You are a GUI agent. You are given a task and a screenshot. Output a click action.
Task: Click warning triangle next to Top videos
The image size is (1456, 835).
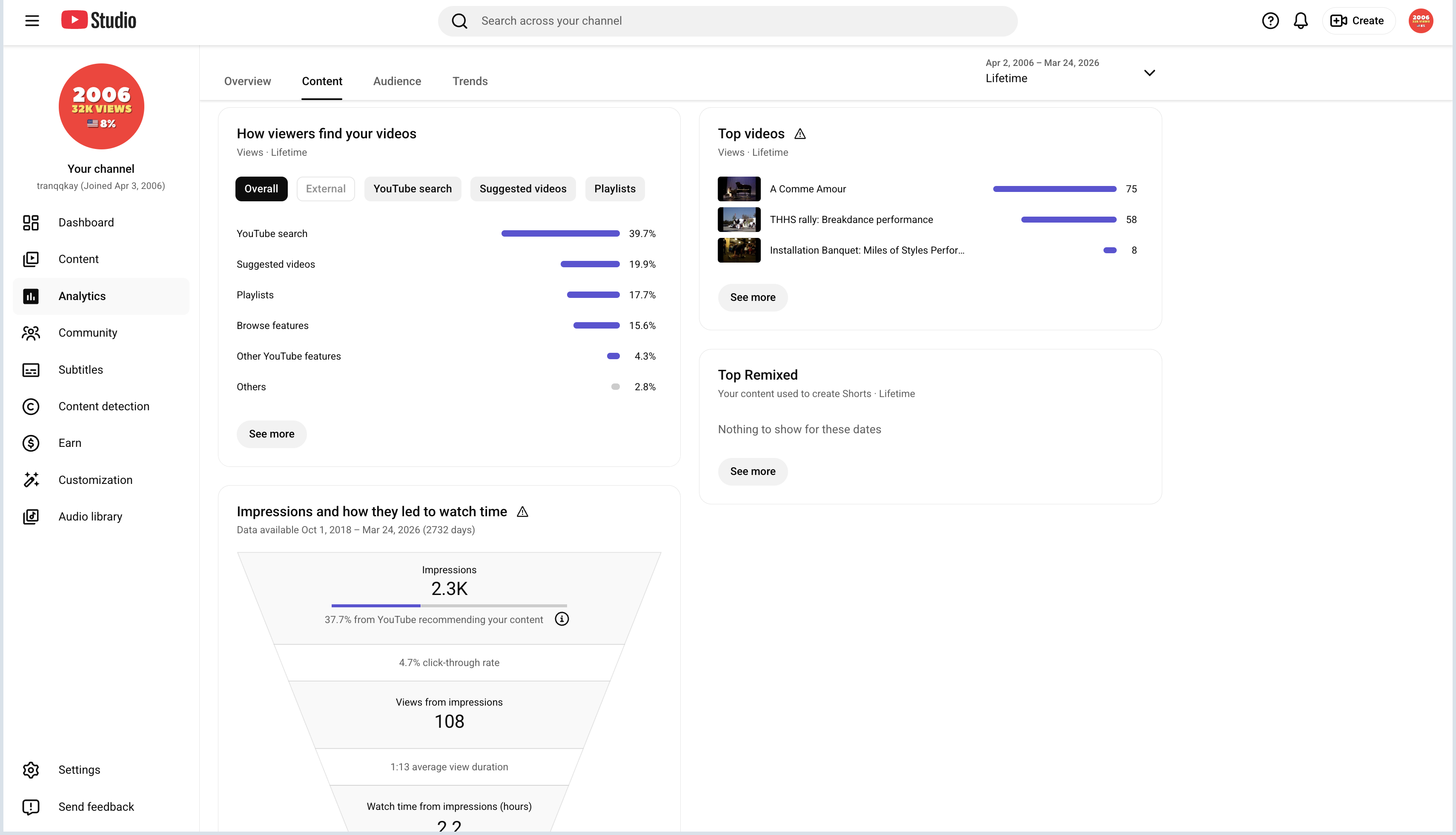pos(800,134)
